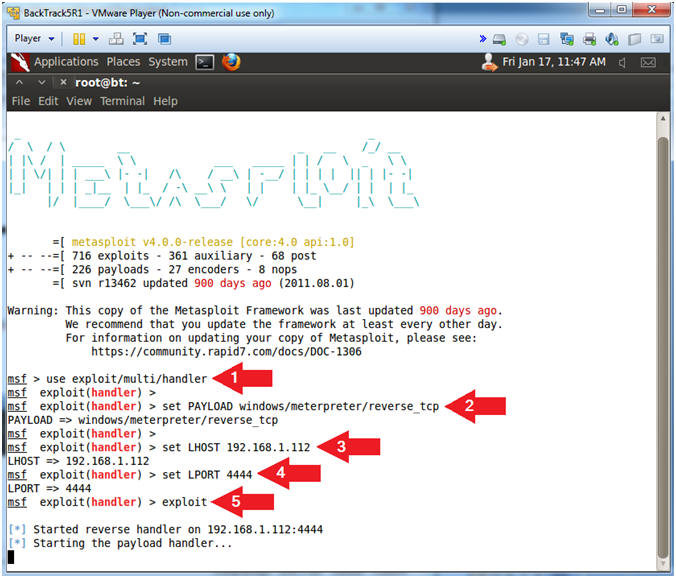Screen dimensions: 676x578
Task: Expand the power options arrow beside pause
Action: [96, 39]
